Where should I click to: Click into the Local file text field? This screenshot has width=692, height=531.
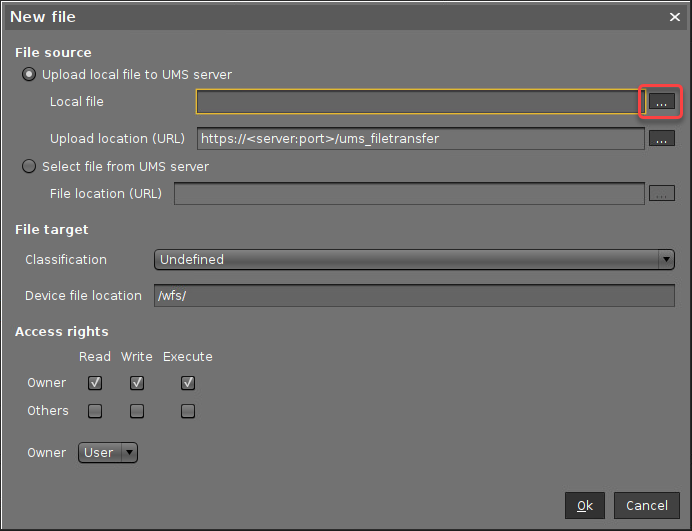tap(415, 102)
